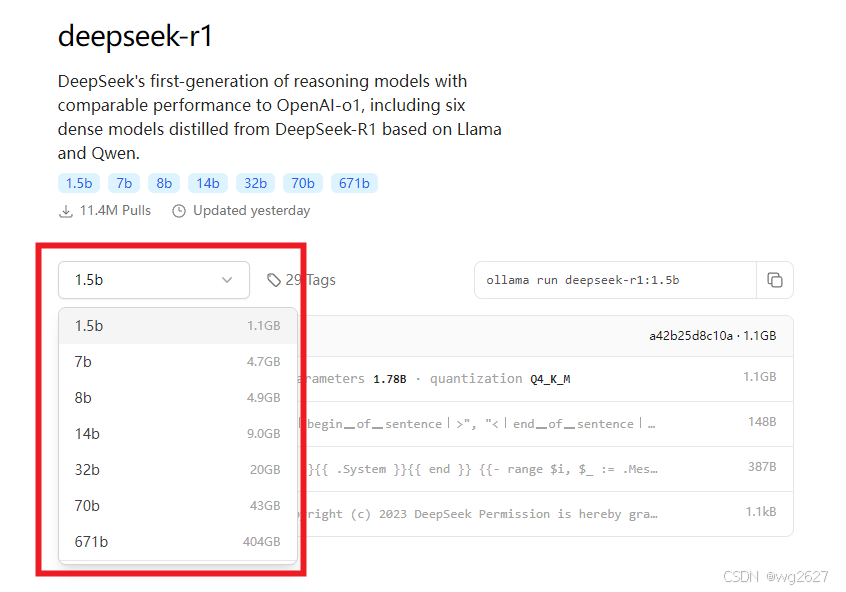Click the 1.5b tag chip

pyautogui.click(x=78, y=183)
